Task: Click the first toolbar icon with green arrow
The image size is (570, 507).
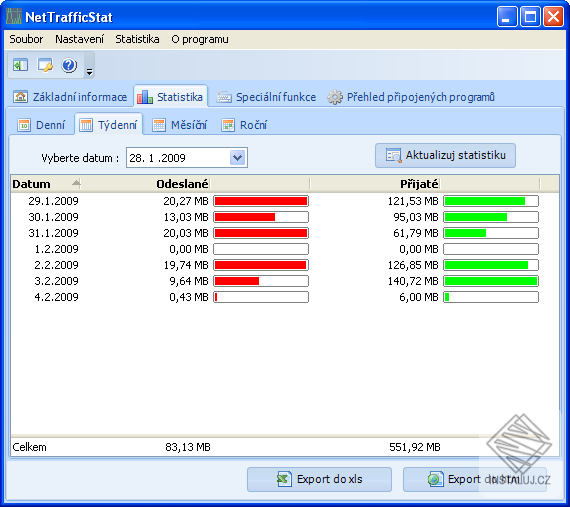Action: pos(20,65)
